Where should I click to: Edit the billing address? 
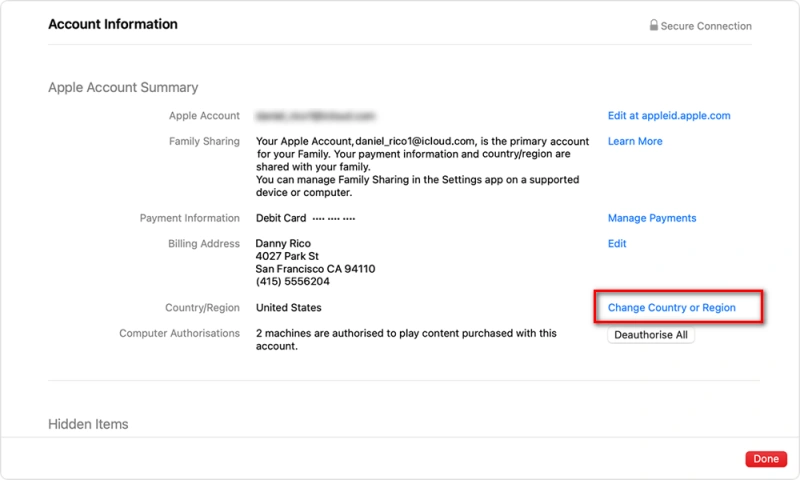click(617, 243)
